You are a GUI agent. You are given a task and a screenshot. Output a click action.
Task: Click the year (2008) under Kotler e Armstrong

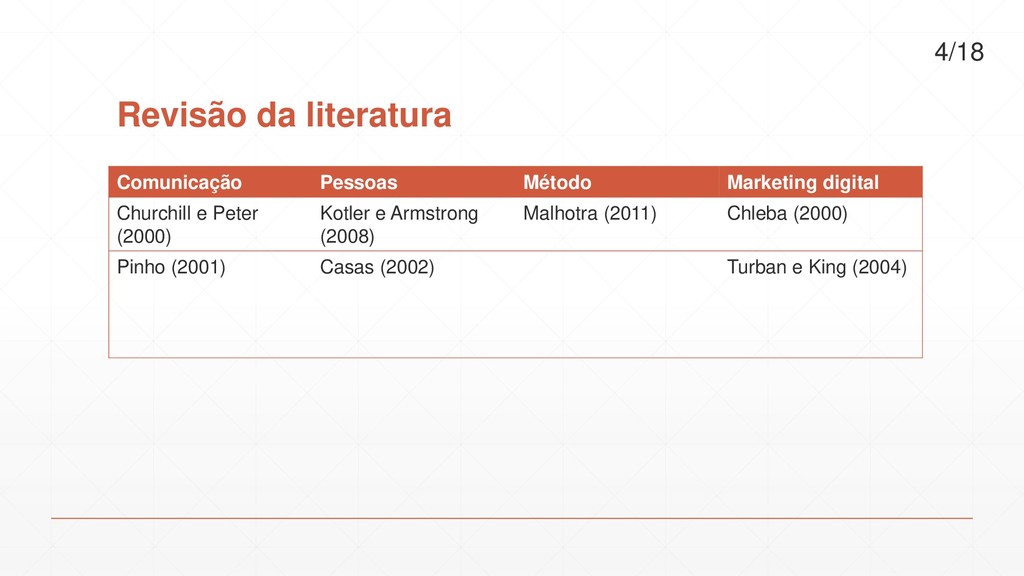click(x=347, y=236)
